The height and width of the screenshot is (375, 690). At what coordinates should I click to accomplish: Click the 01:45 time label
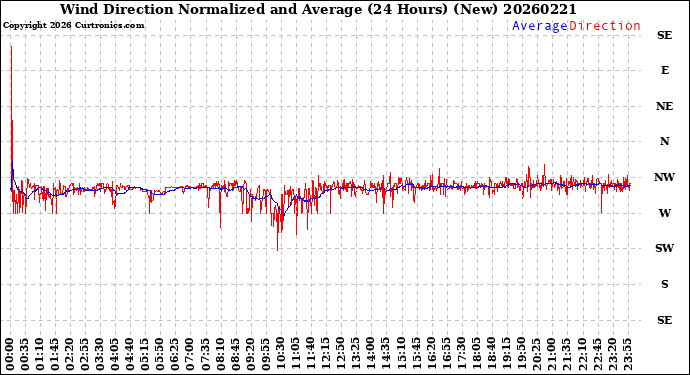coord(55,355)
